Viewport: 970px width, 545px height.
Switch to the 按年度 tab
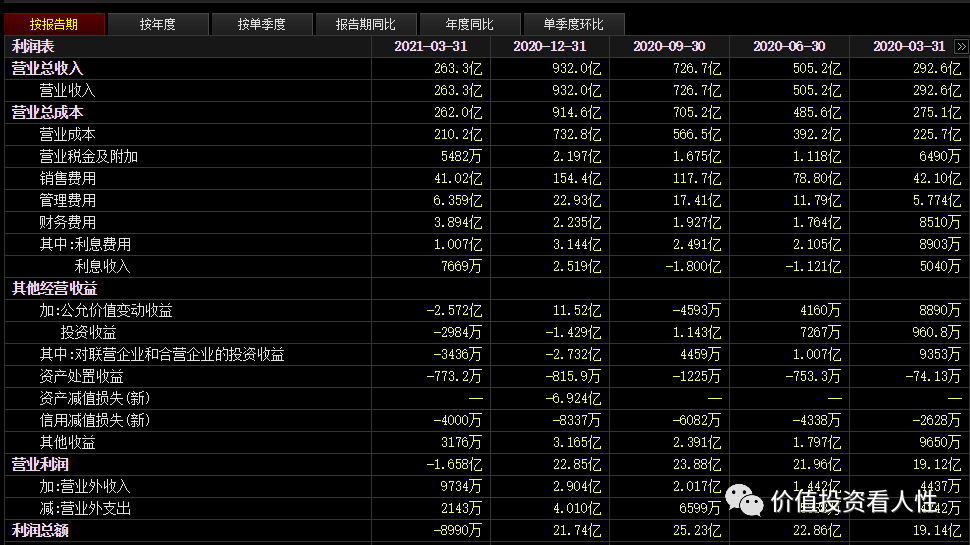click(x=158, y=24)
